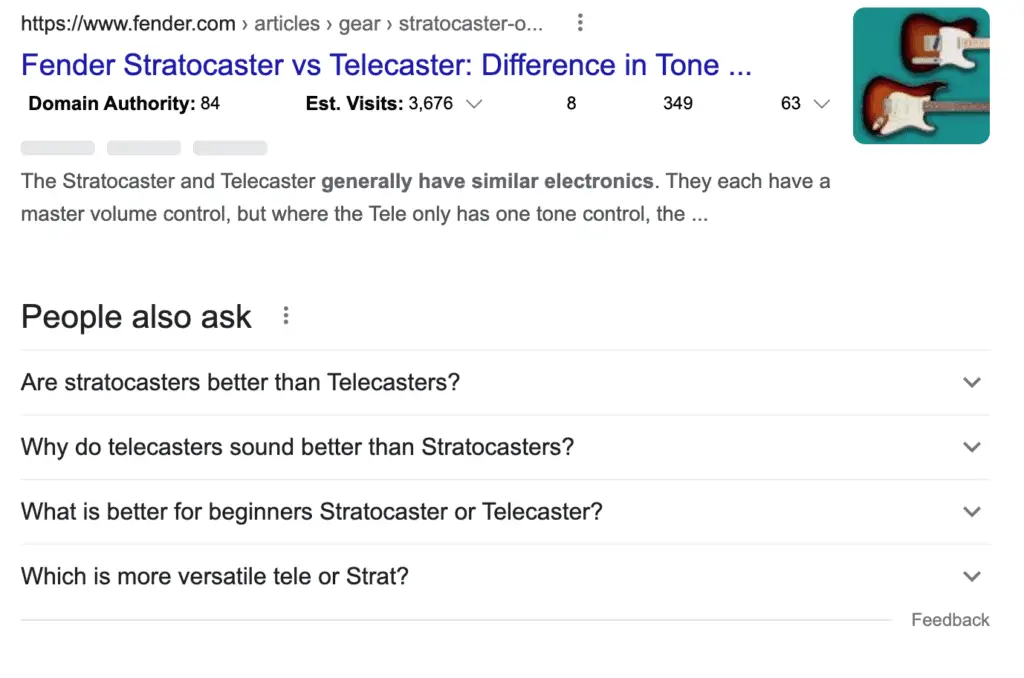Click the 349 metric value
Viewport: 1024px width, 678px height.
(x=677, y=103)
